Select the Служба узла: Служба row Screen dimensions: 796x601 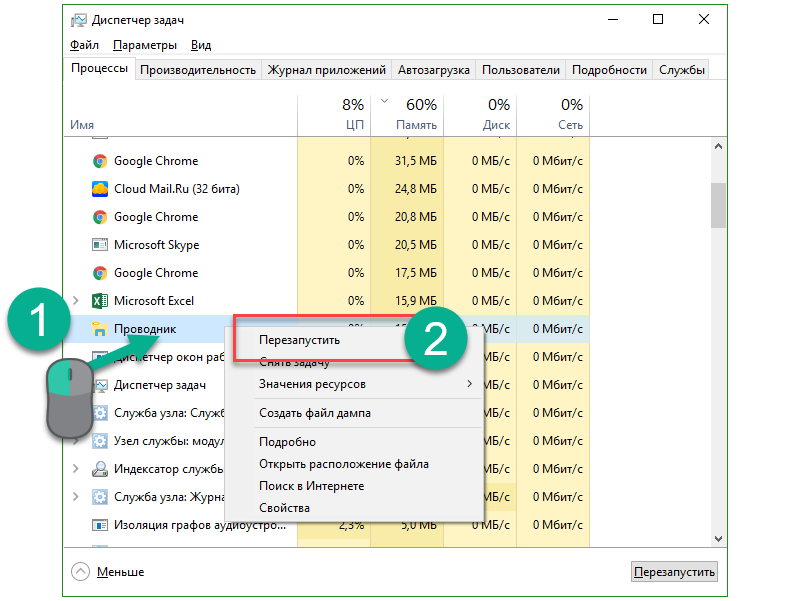(169, 413)
